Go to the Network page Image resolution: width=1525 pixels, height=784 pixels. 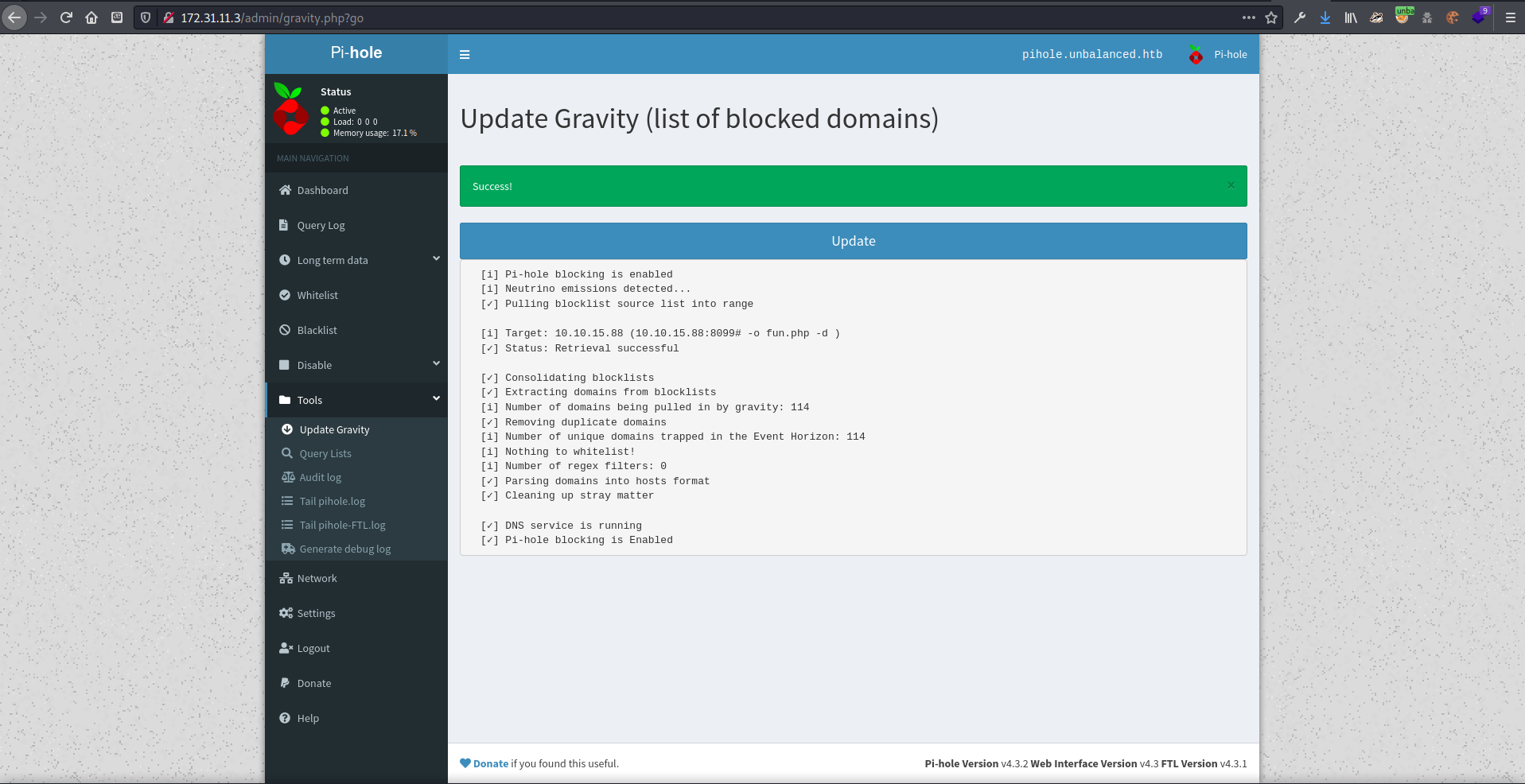point(317,578)
